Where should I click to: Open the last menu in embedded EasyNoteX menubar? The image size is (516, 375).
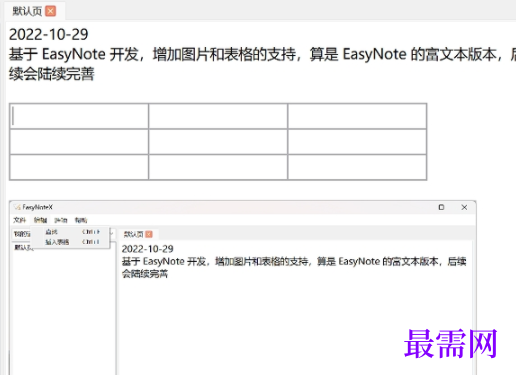coord(81,220)
